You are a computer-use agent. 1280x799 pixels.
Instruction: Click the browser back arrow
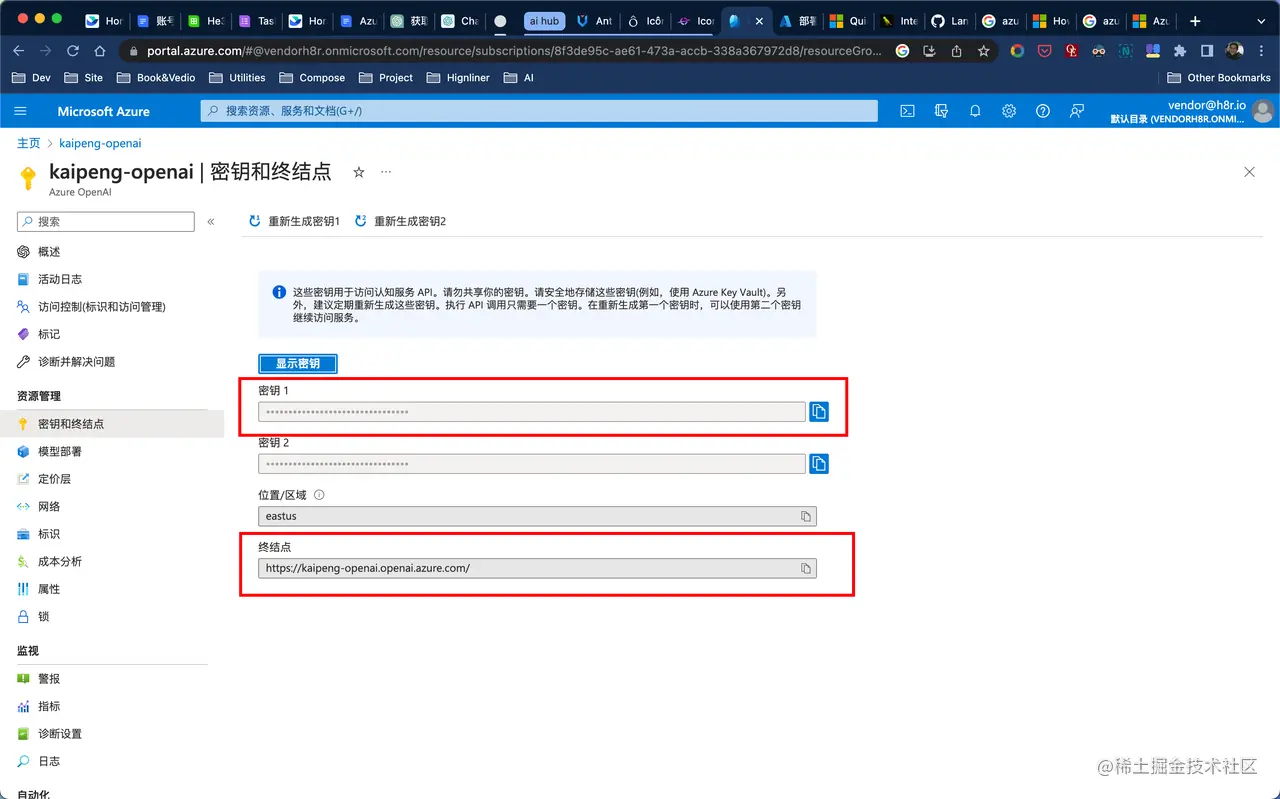[20, 51]
